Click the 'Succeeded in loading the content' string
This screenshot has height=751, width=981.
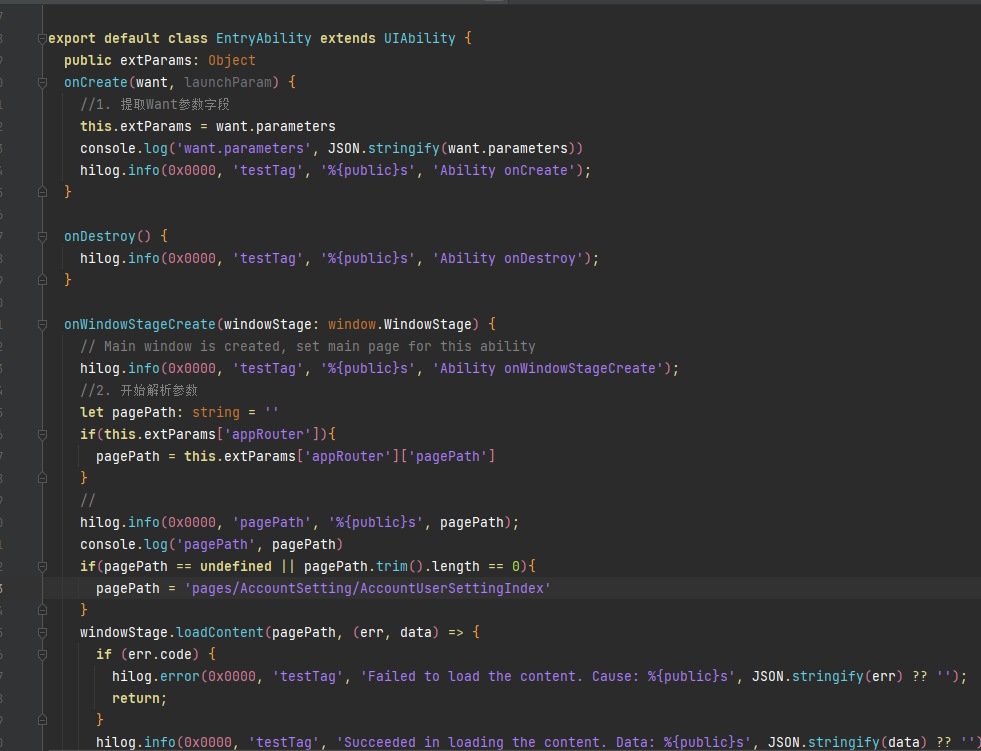(544, 743)
